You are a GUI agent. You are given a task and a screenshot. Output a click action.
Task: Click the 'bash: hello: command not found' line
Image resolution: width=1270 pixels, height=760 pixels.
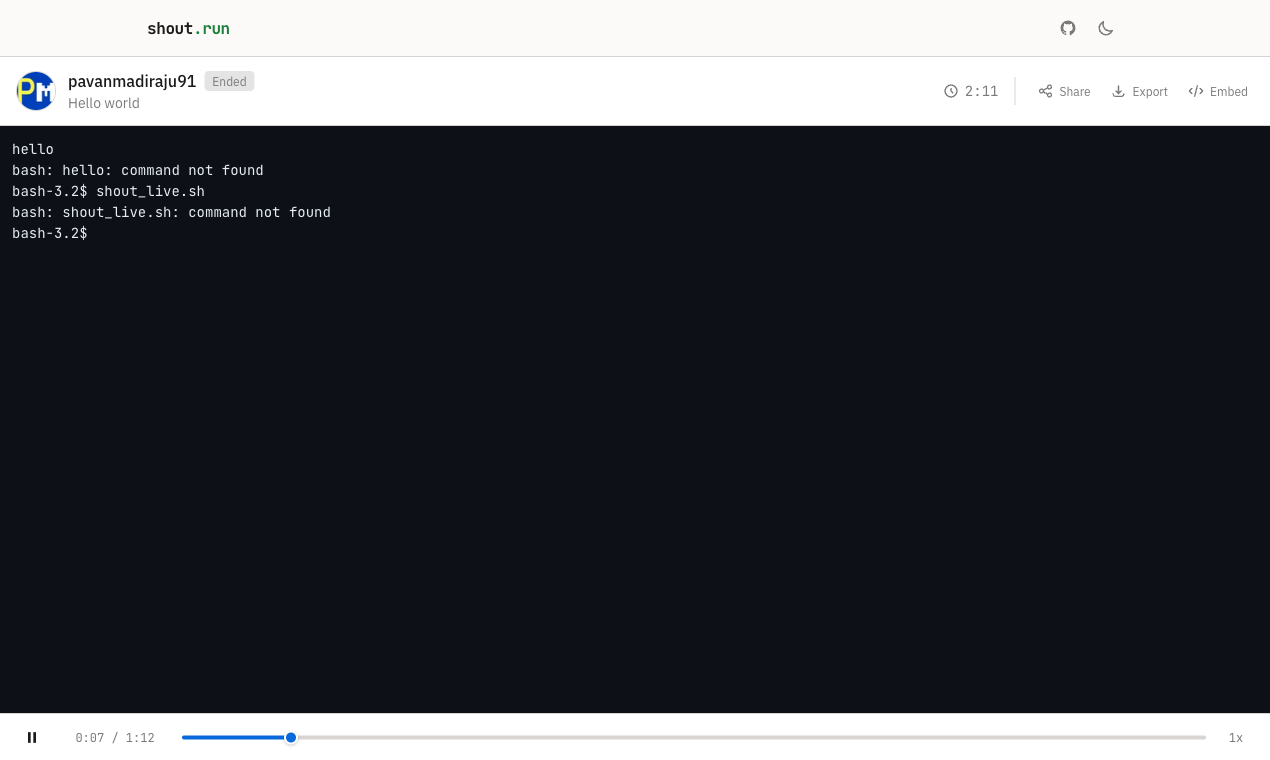138,170
